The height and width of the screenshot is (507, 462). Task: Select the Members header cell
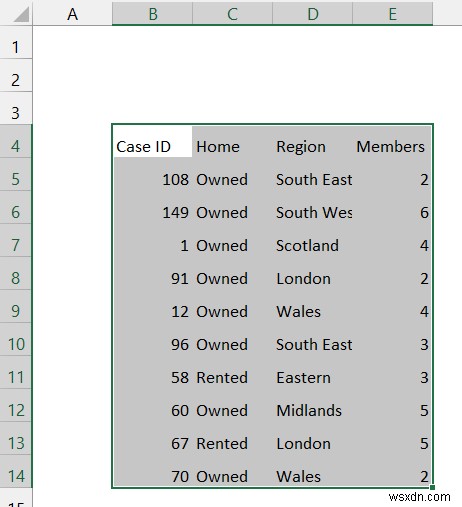pos(392,146)
